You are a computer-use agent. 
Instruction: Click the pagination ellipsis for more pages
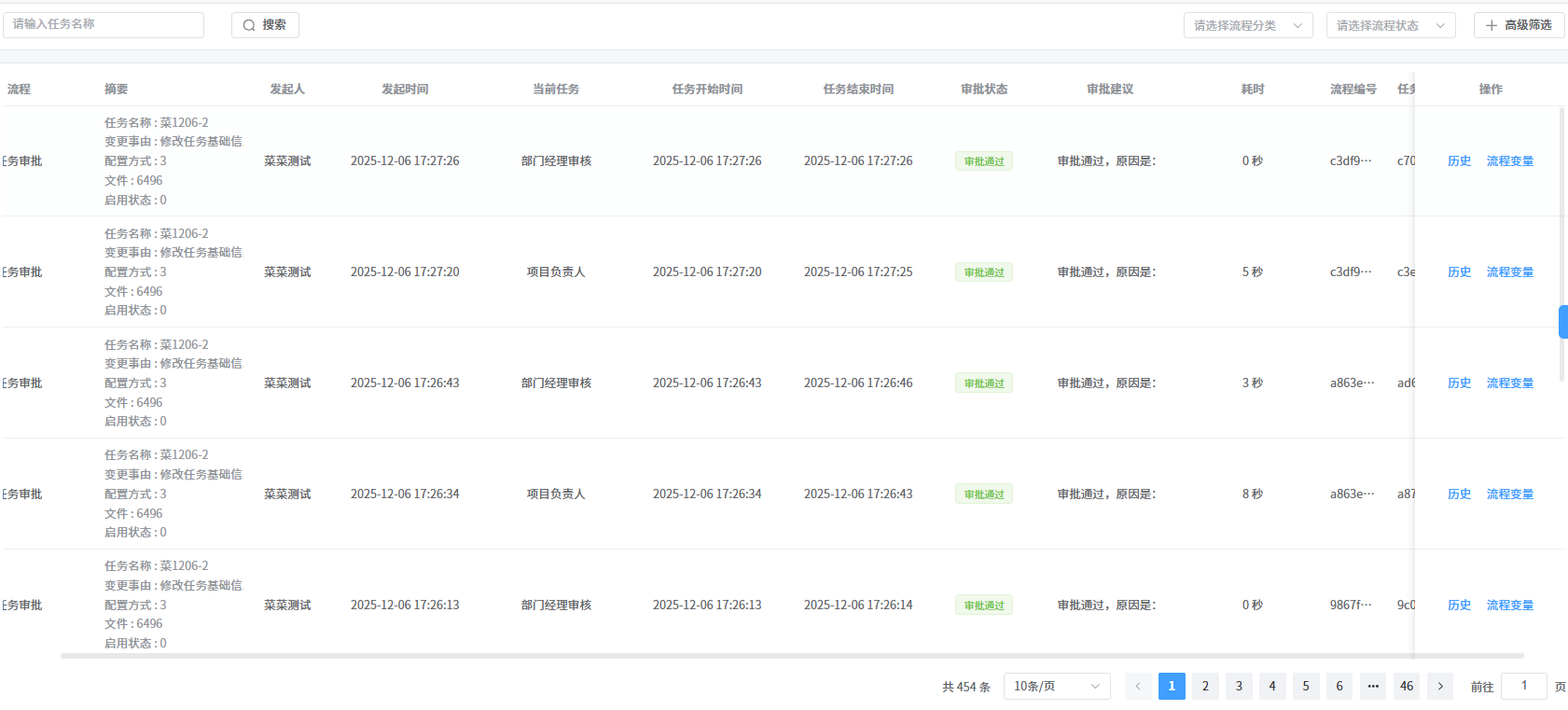point(1373,687)
